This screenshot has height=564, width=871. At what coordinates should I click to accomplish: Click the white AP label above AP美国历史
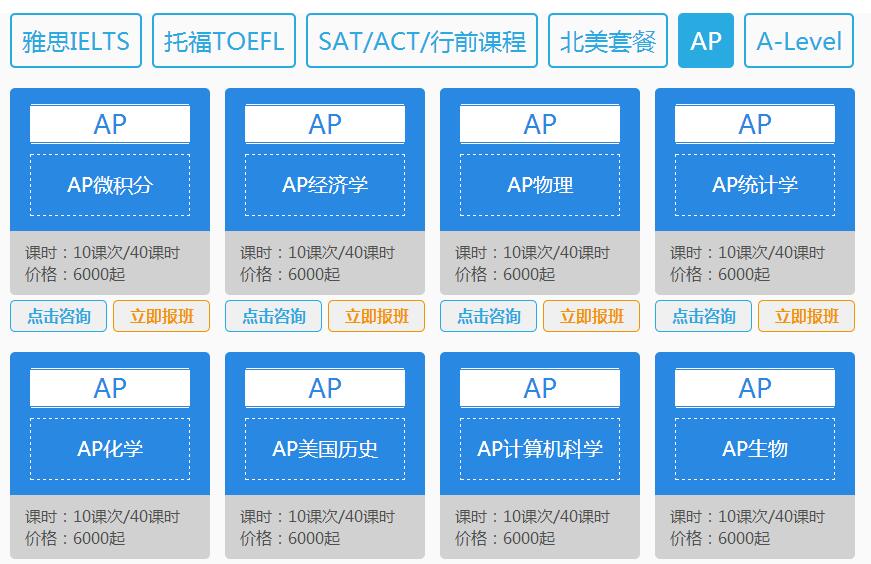click(325, 388)
